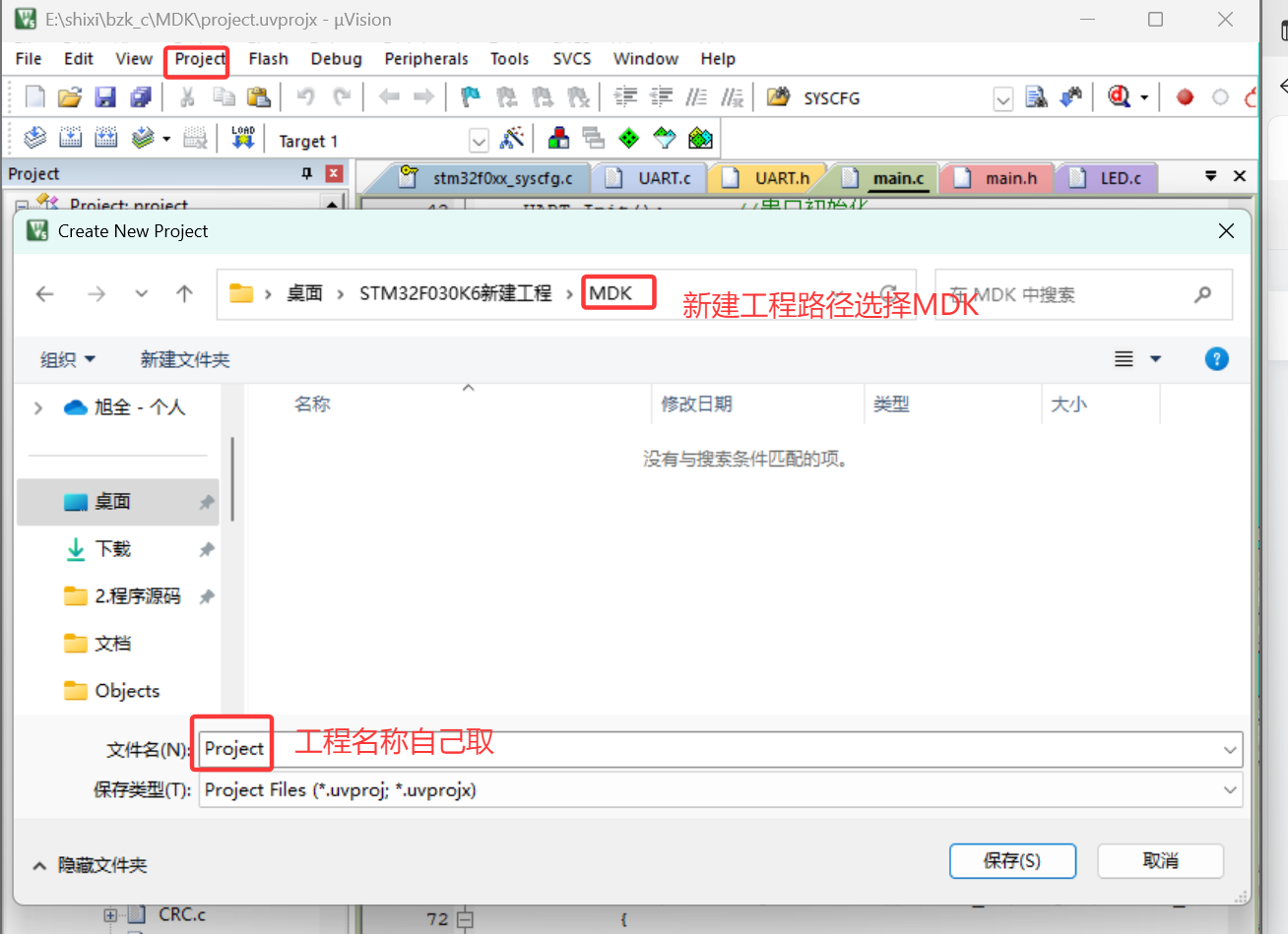Click the Comment selection icon
Screen dimensions: 1288x934
tap(697, 96)
